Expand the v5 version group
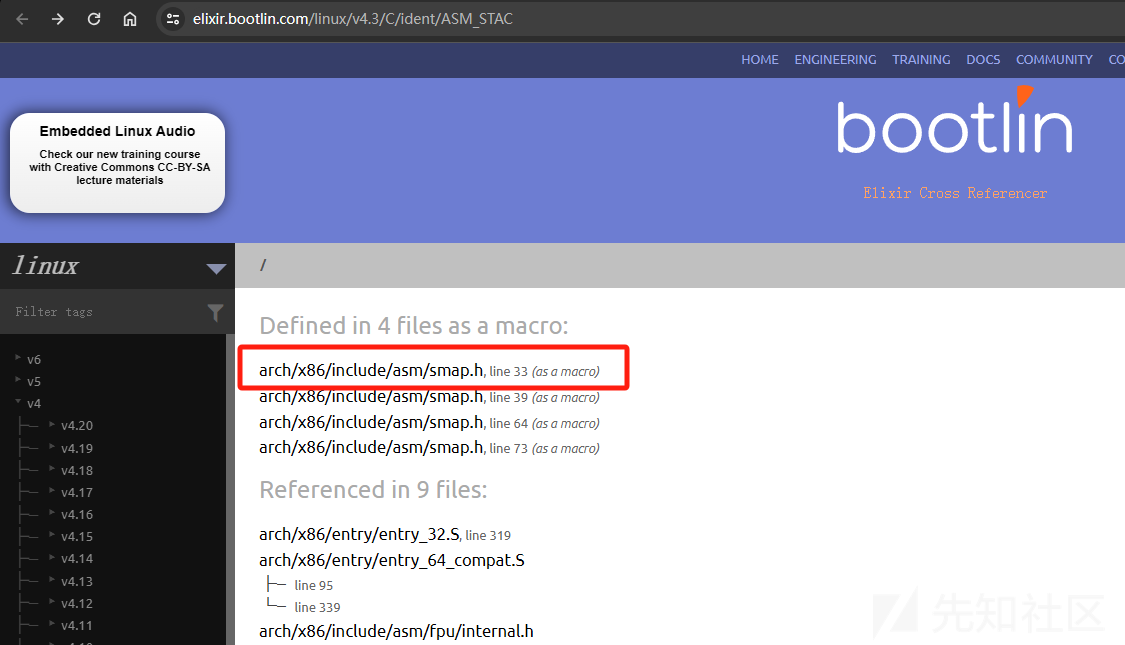Screen dimensions: 1125x645 [18, 379]
